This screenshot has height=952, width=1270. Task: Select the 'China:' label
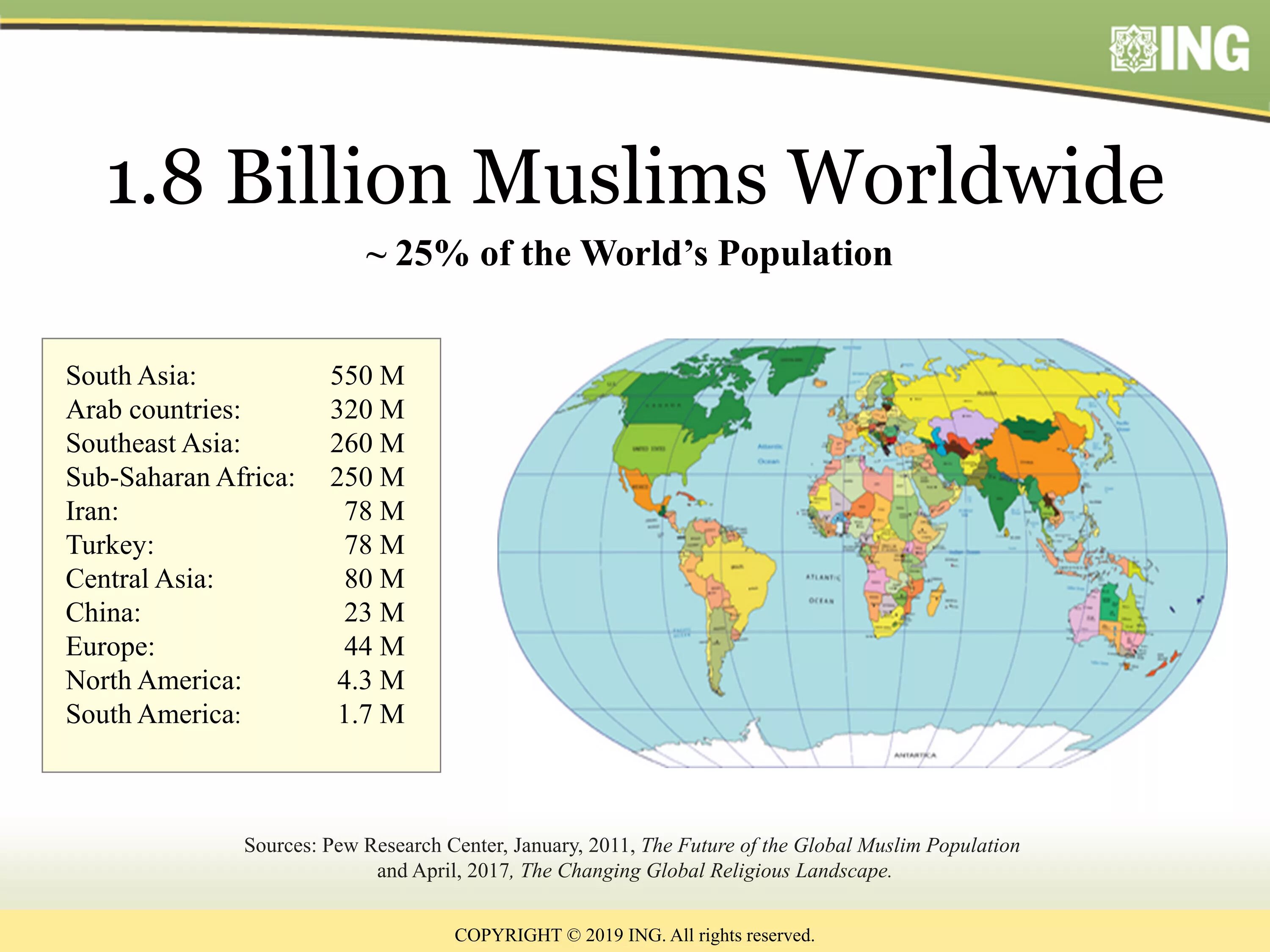pyautogui.click(x=103, y=613)
